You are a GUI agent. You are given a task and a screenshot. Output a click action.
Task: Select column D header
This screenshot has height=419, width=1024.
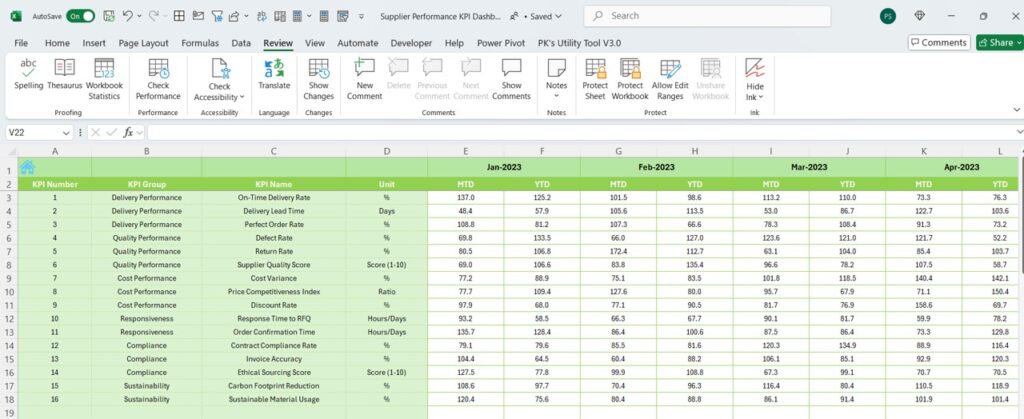pos(387,151)
